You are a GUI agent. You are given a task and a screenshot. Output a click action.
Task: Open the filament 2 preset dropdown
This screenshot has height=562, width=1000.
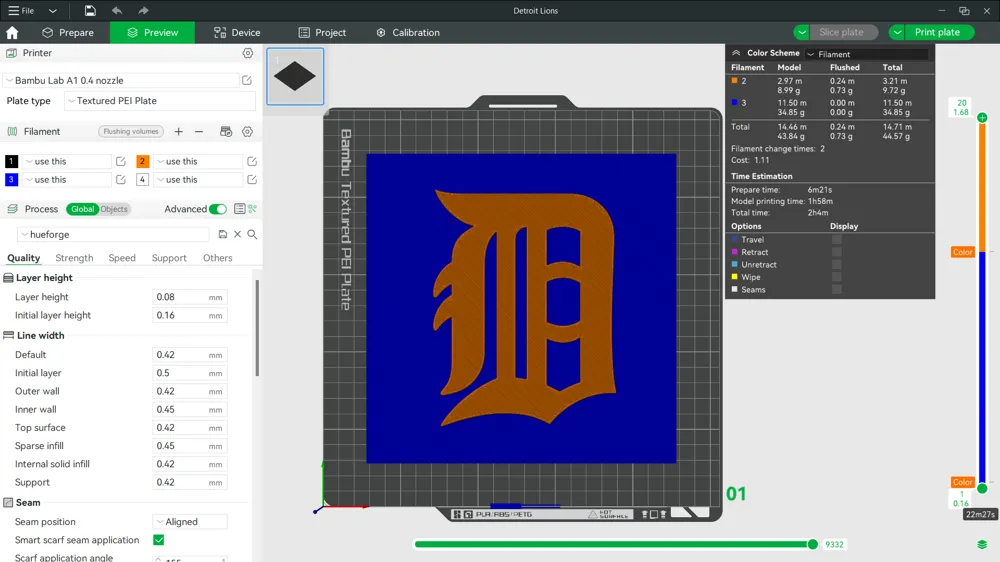(198, 161)
